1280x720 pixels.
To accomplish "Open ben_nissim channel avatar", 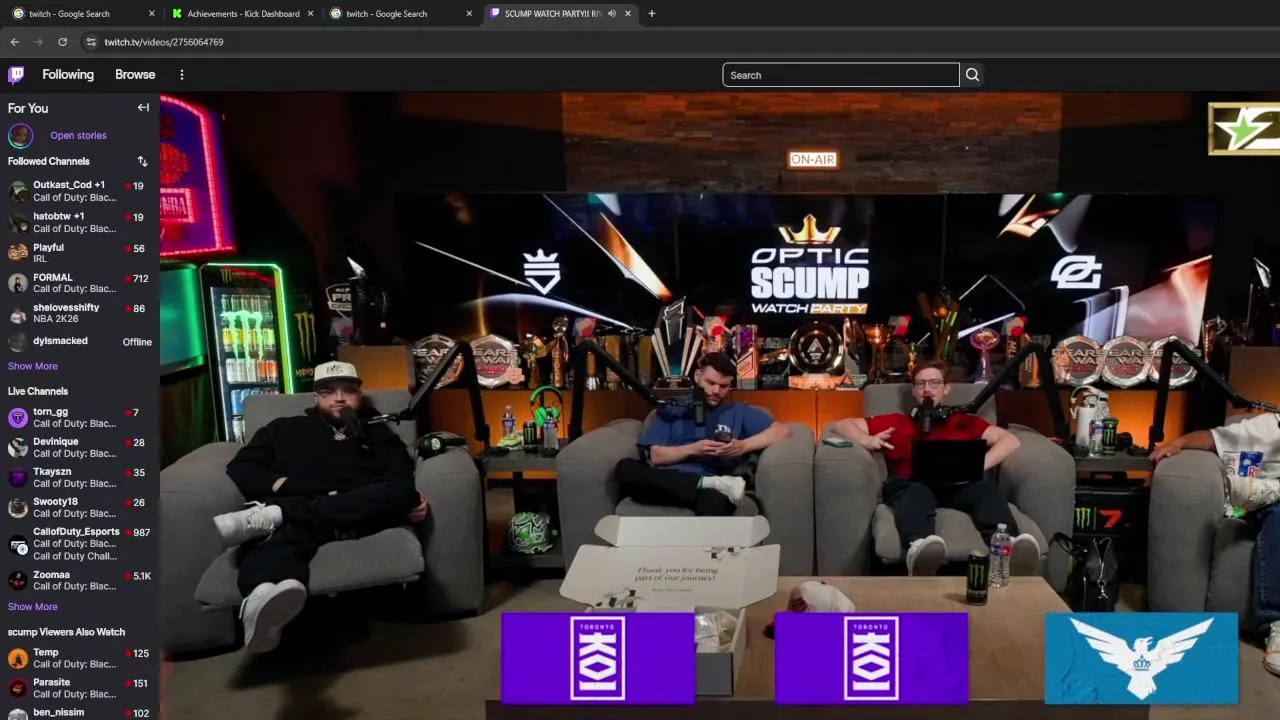I will click(18, 714).
